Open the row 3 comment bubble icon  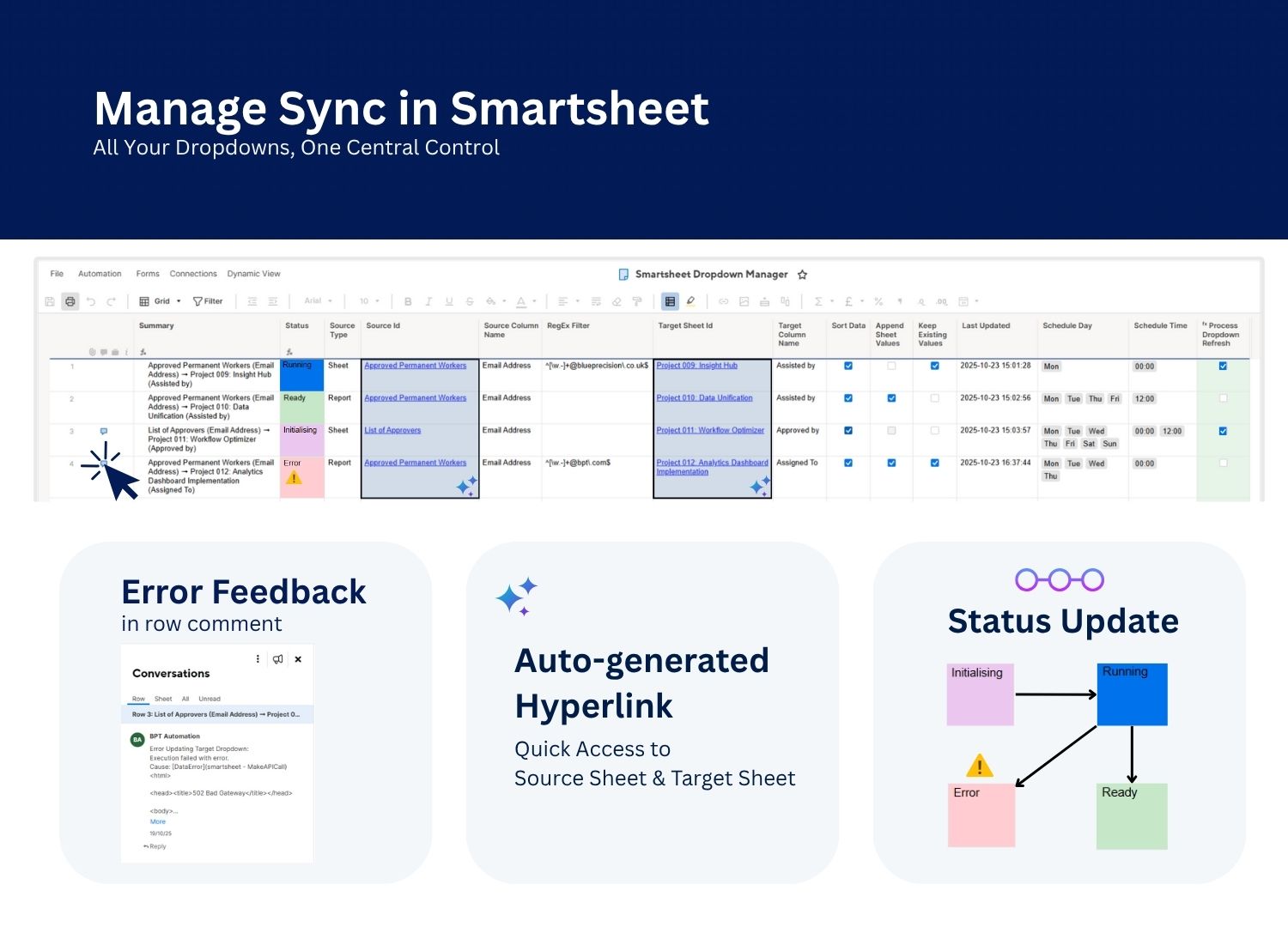[x=104, y=431]
